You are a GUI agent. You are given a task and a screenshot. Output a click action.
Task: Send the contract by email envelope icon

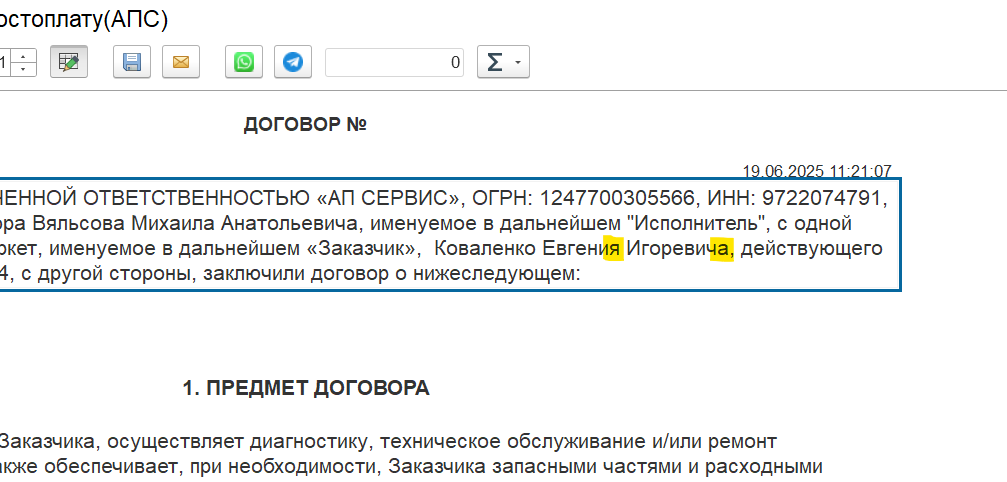coord(181,62)
